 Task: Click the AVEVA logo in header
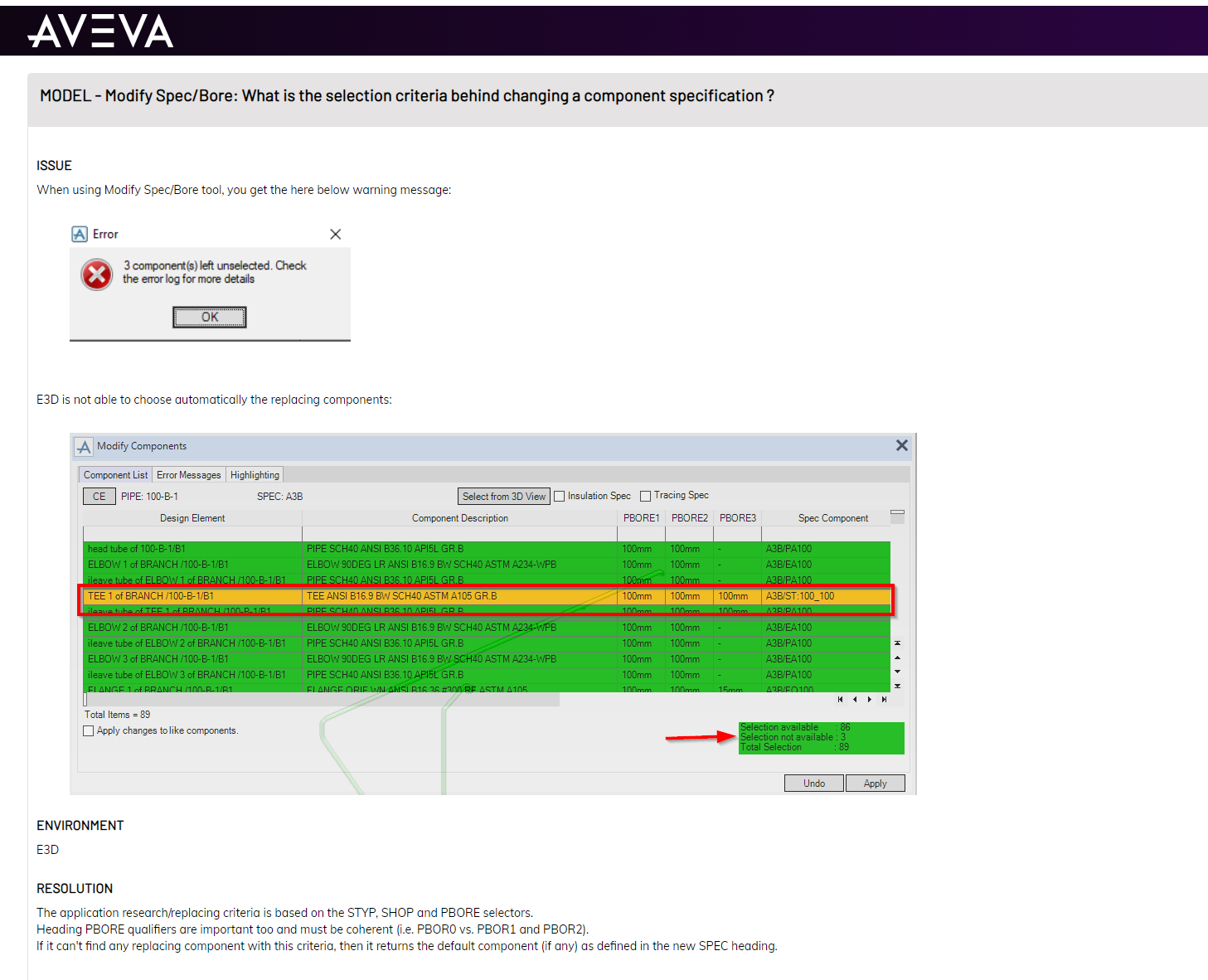[99, 32]
